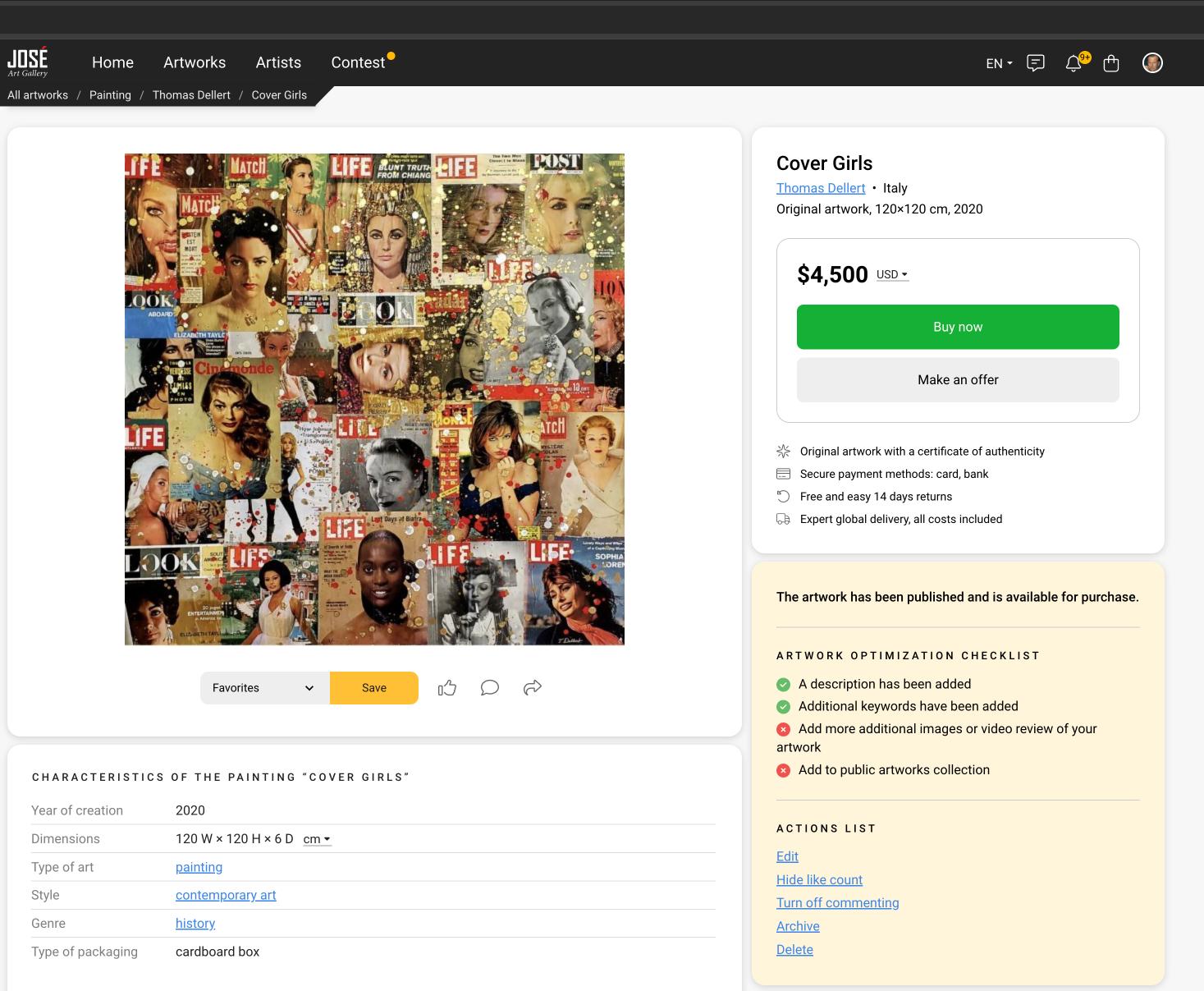Open the user profile avatar
Image resolution: width=1204 pixels, height=991 pixels.
click(x=1152, y=63)
